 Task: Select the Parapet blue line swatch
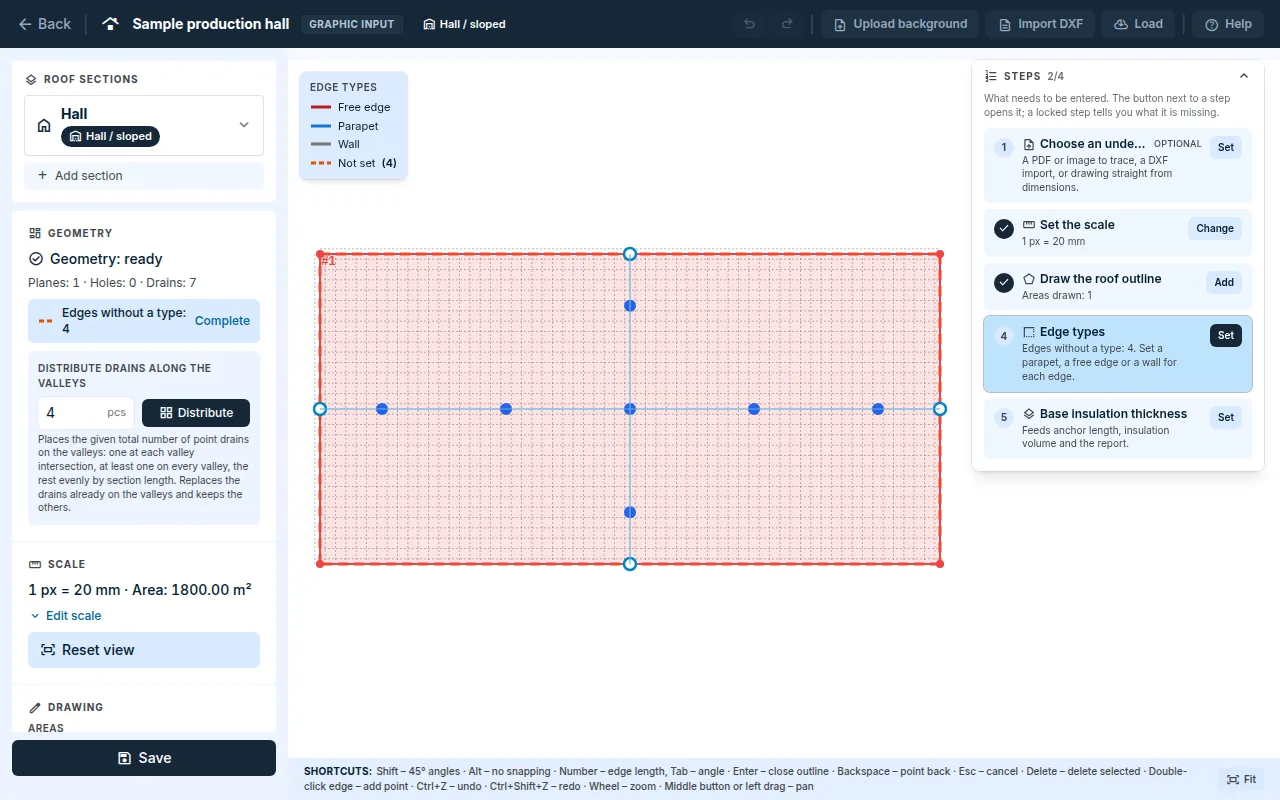tap(321, 126)
